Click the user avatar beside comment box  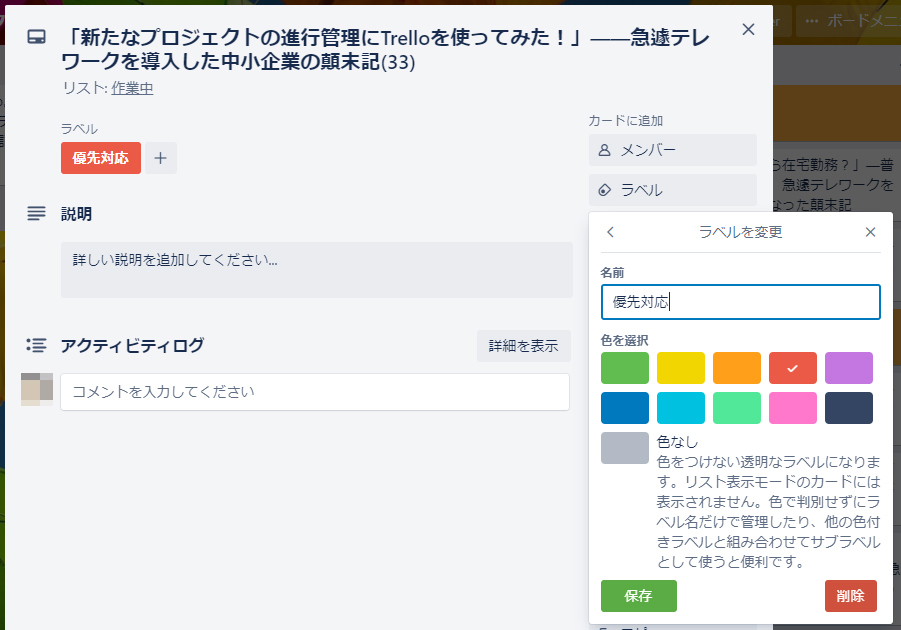click(37, 389)
